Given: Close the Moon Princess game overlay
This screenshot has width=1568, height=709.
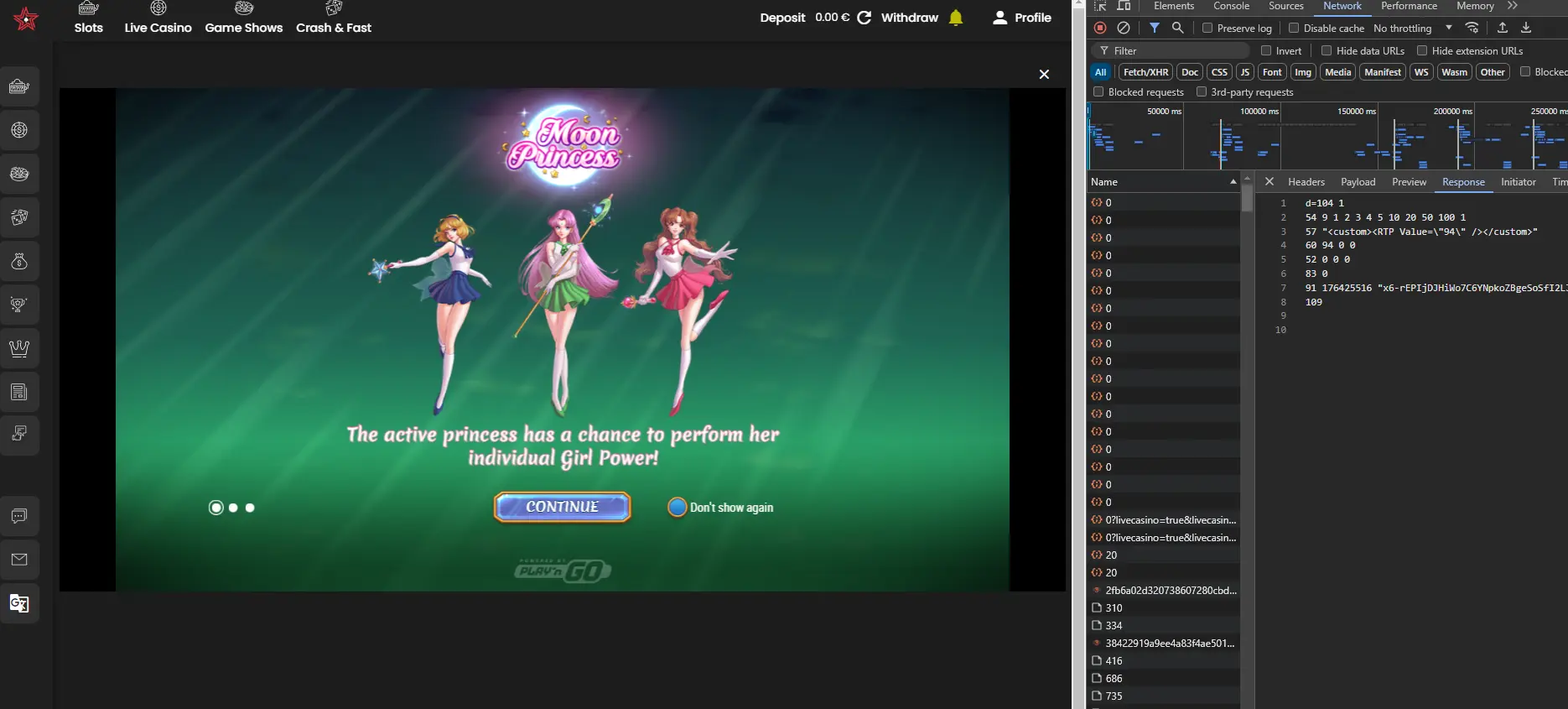Looking at the screenshot, I should point(1044,74).
